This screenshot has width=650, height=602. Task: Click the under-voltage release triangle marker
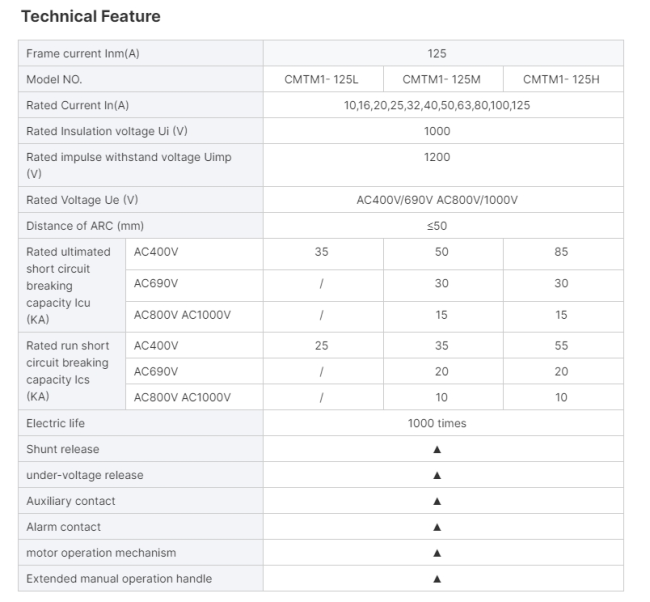click(x=437, y=476)
